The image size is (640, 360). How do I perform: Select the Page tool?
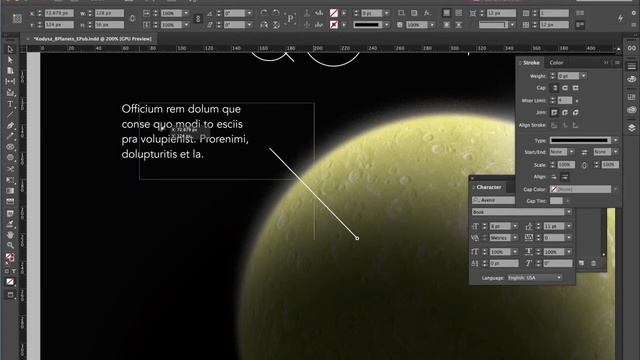coord(10,71)
